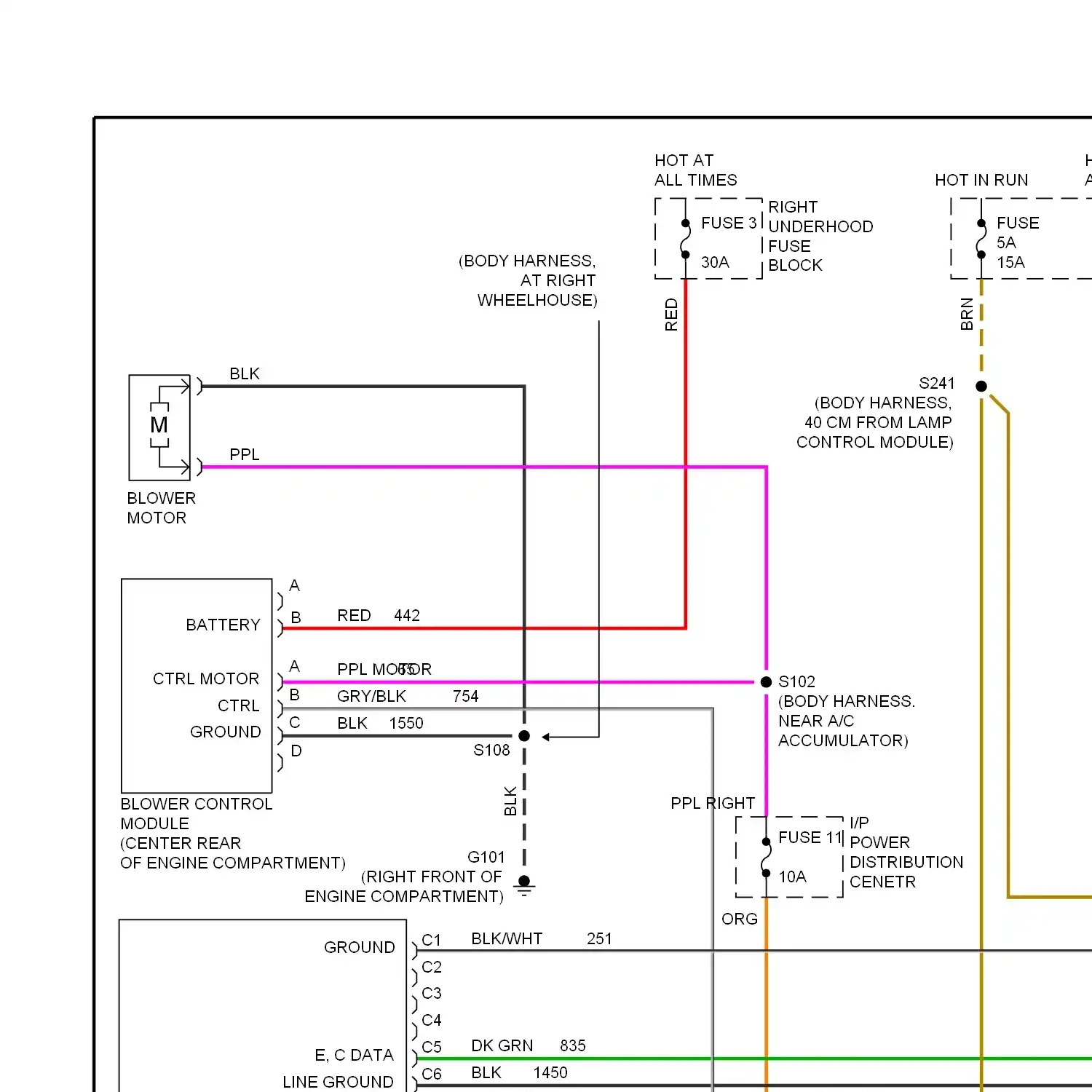Click the CTRL MOTOR pin label
1092x1092 pixels.
coord(206,679)
